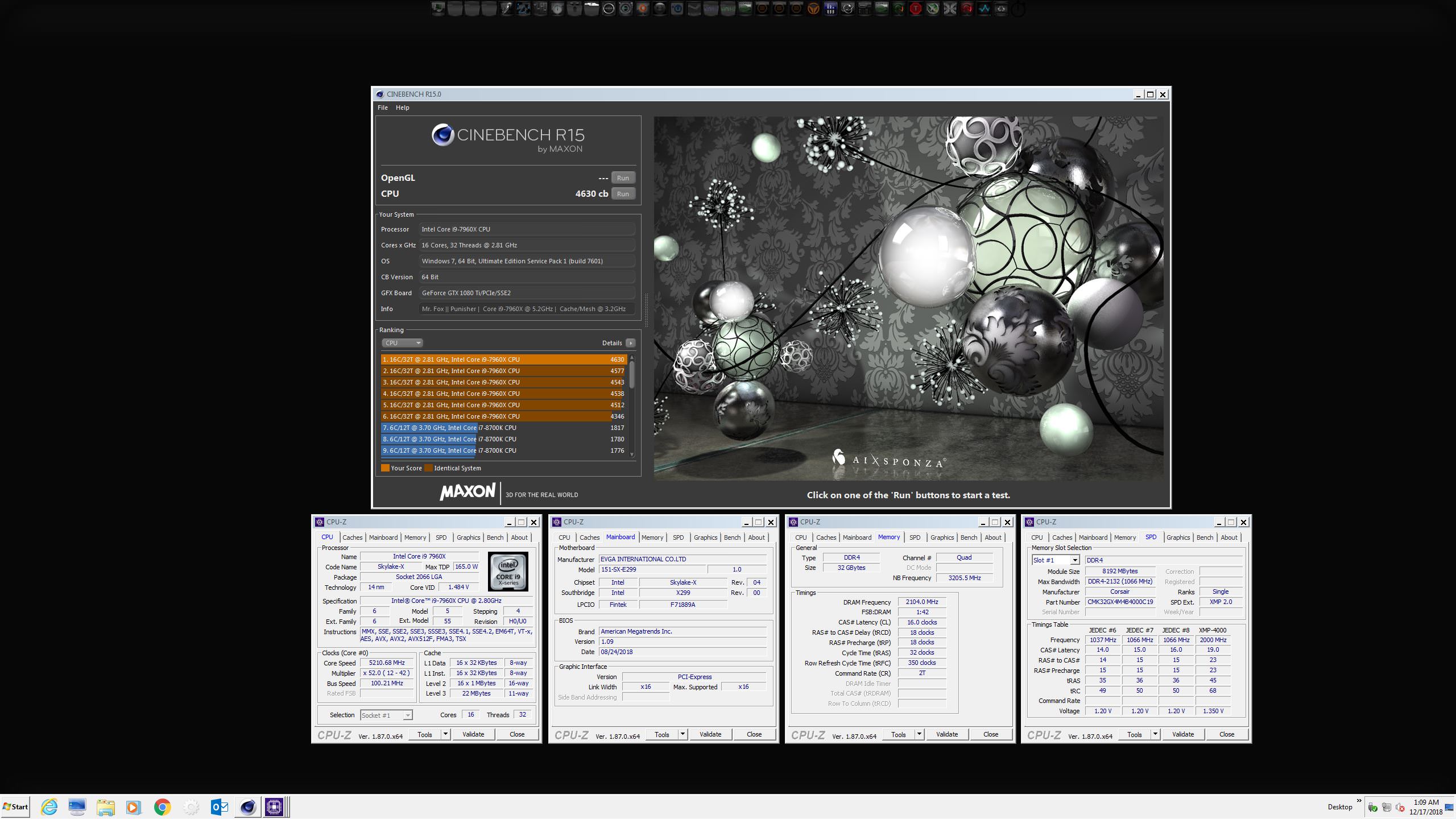Screen dimensions: 1456x819
Task: Click the monitor icon at the top dock's start
Action: [437, 9]
